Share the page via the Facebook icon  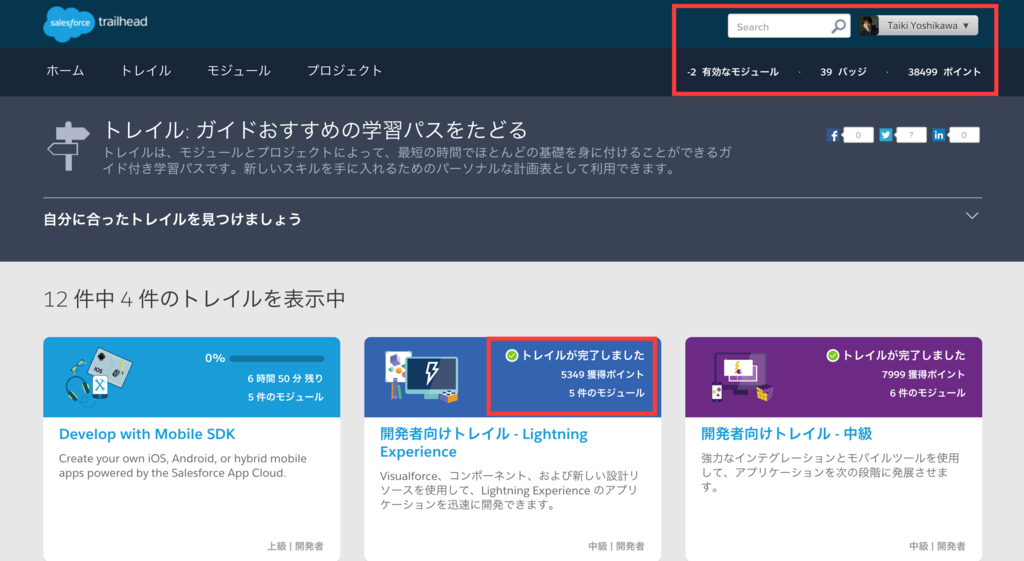(x=833, y=135)
